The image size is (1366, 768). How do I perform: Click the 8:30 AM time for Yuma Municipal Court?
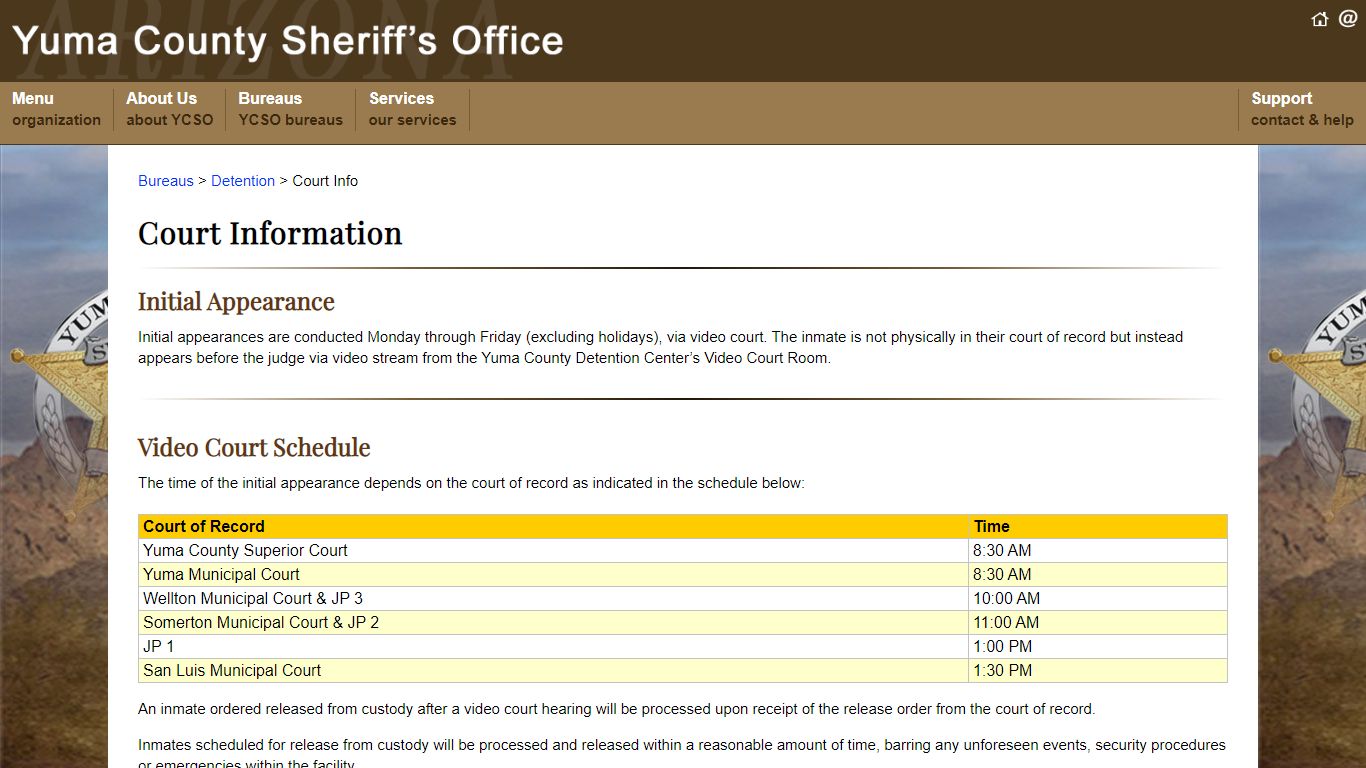1098,575
